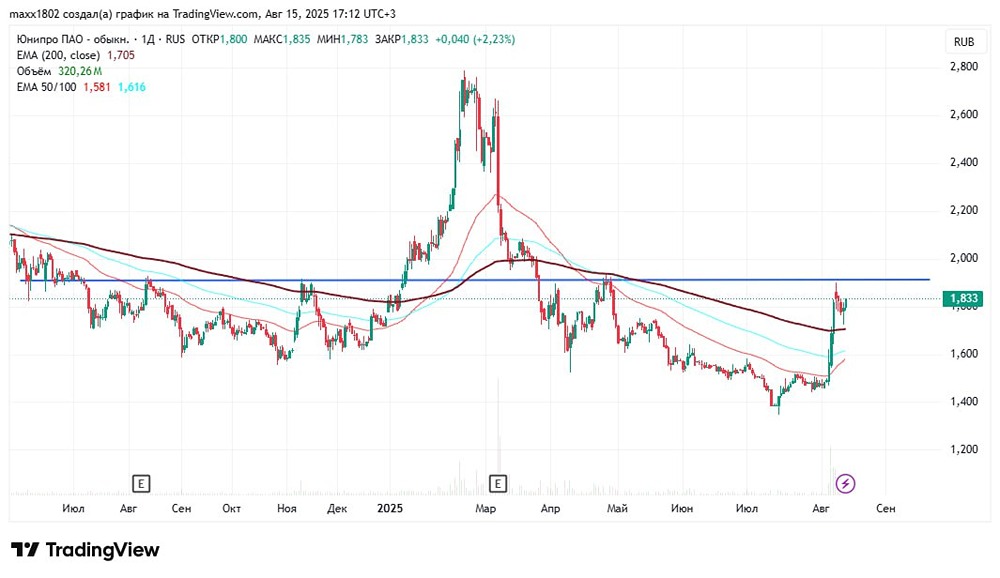Click the Мар label on time axis
The height and width of the screenshot is (578, 1000).
[x=485, y=508]
